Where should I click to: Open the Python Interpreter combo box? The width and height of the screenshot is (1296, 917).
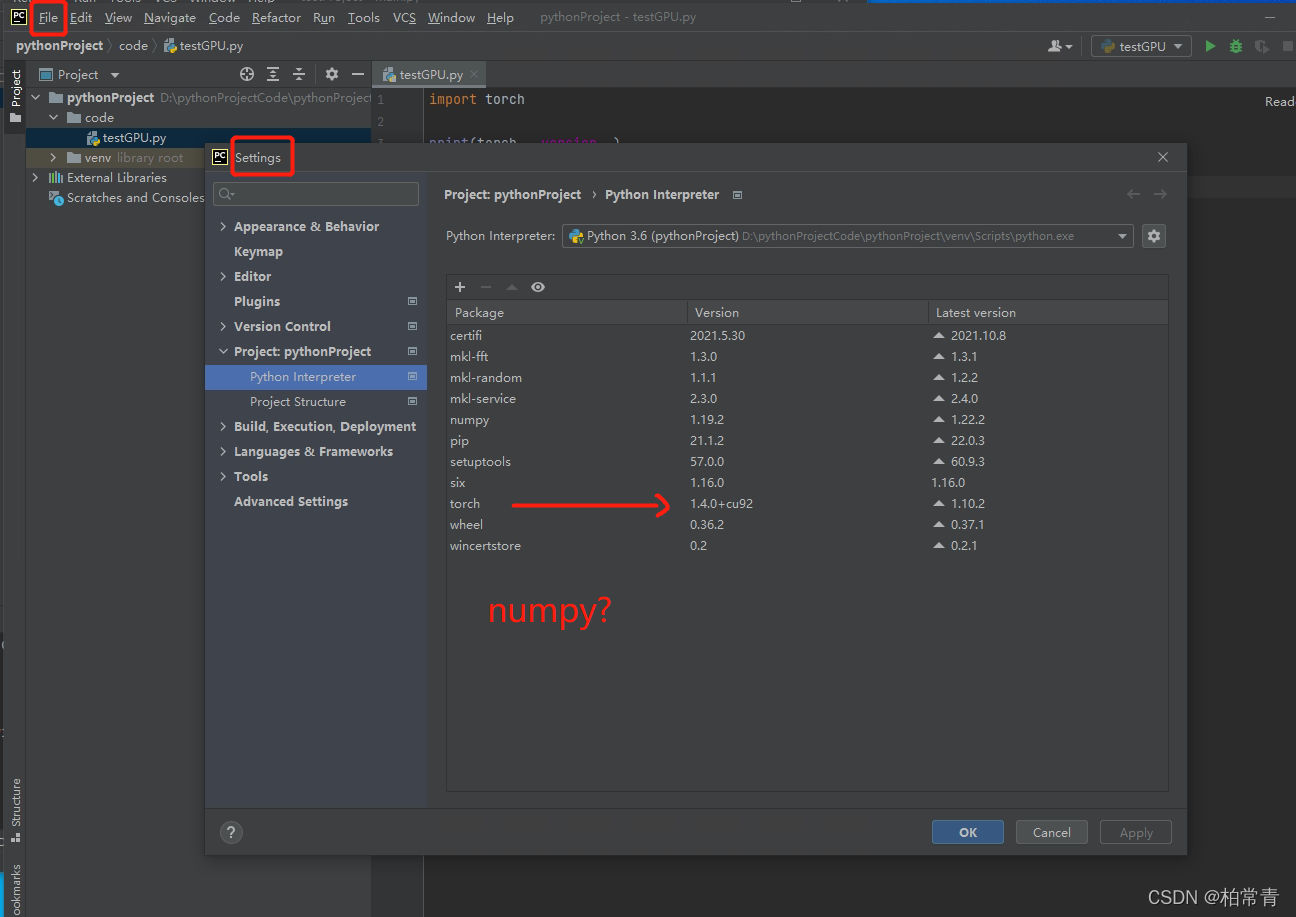point(848,236)
